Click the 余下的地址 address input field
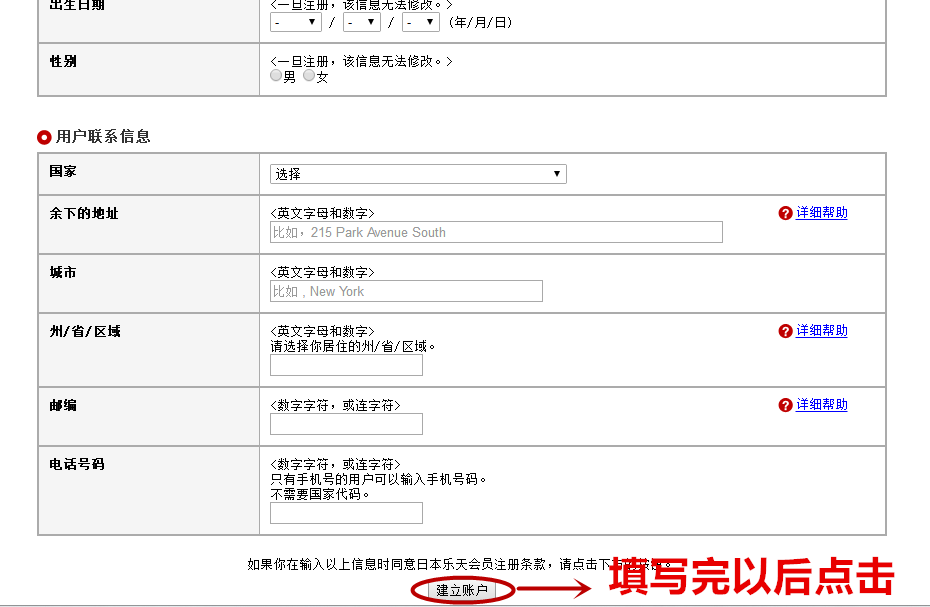 496,232
